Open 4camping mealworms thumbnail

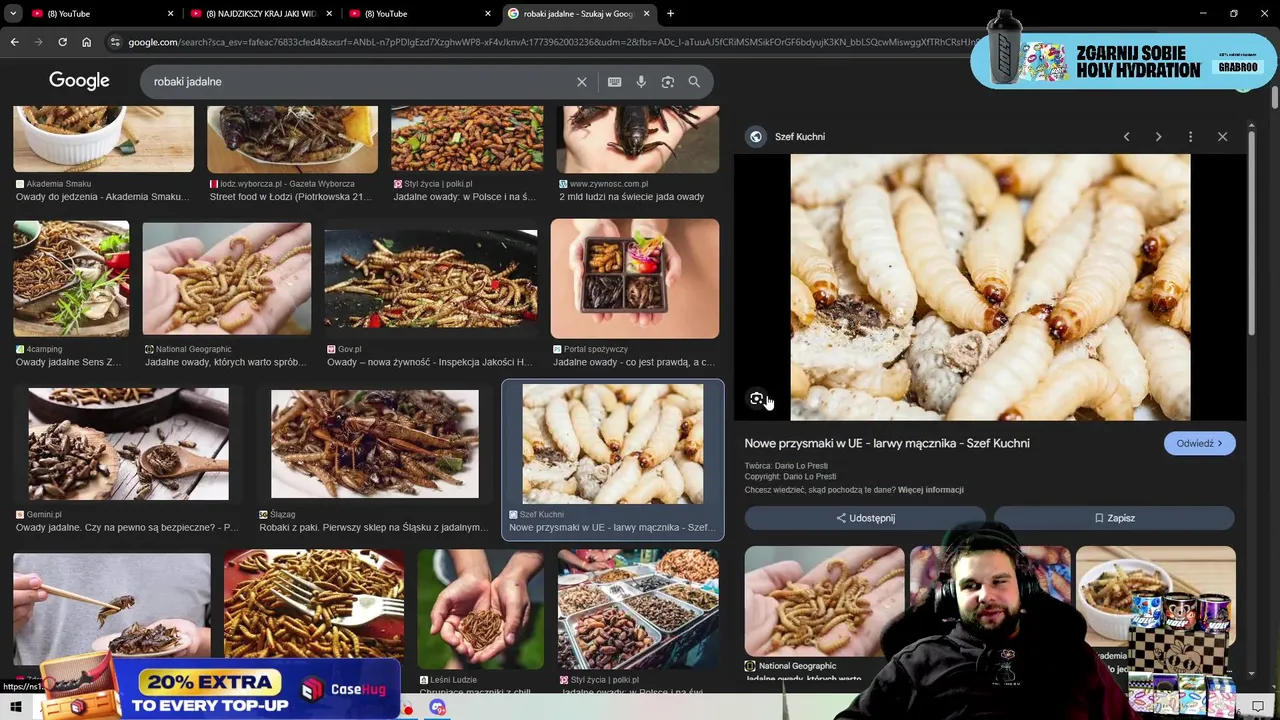[x=71, y=279]
